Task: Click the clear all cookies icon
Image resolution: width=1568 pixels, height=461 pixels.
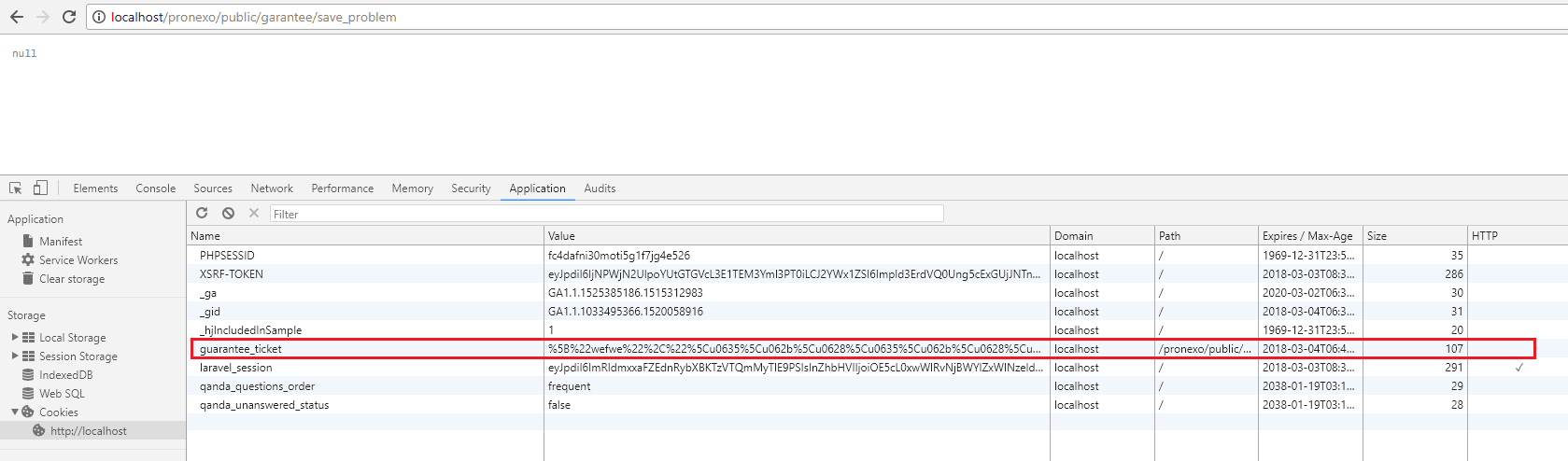Action: (x=228, y=214)
